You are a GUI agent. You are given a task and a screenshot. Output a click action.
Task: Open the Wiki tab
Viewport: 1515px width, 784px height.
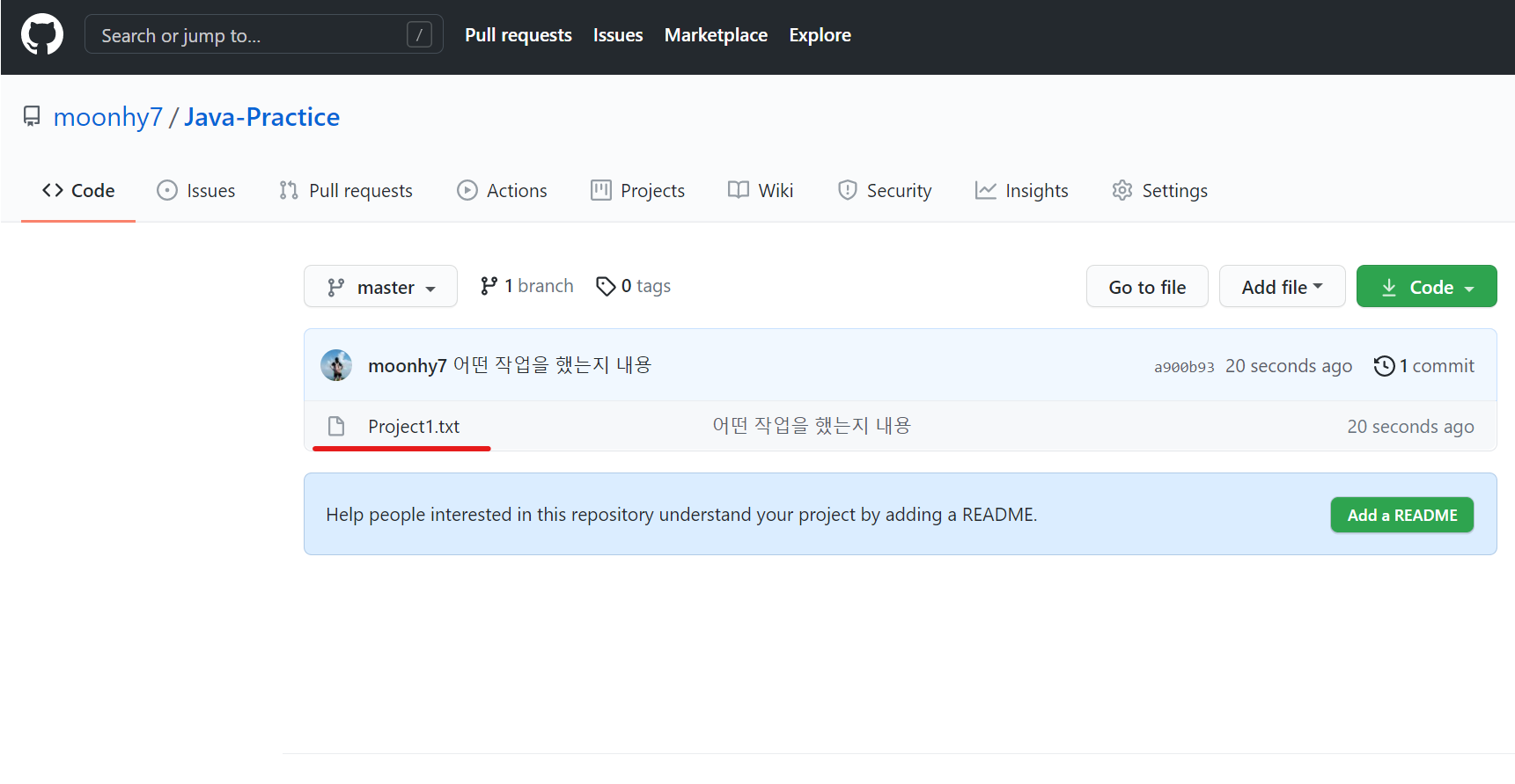pos(761,190)
